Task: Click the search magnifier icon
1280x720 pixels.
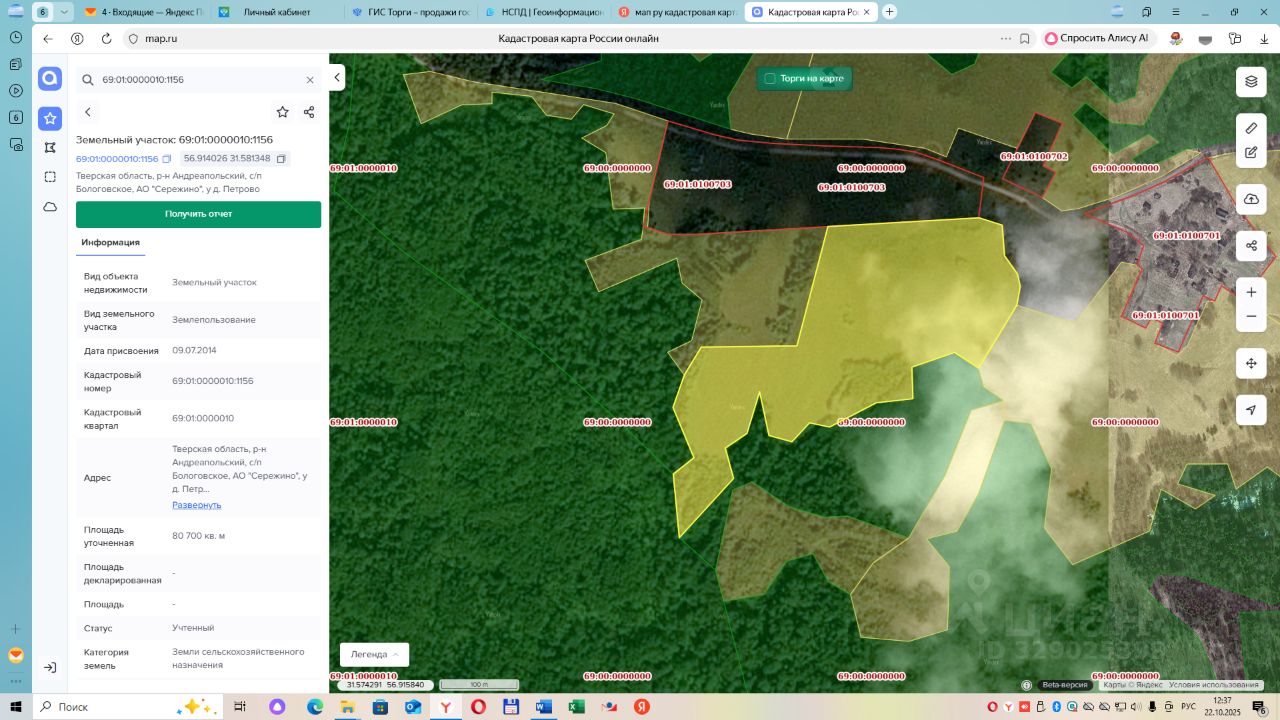Action: tap(88, 80)
